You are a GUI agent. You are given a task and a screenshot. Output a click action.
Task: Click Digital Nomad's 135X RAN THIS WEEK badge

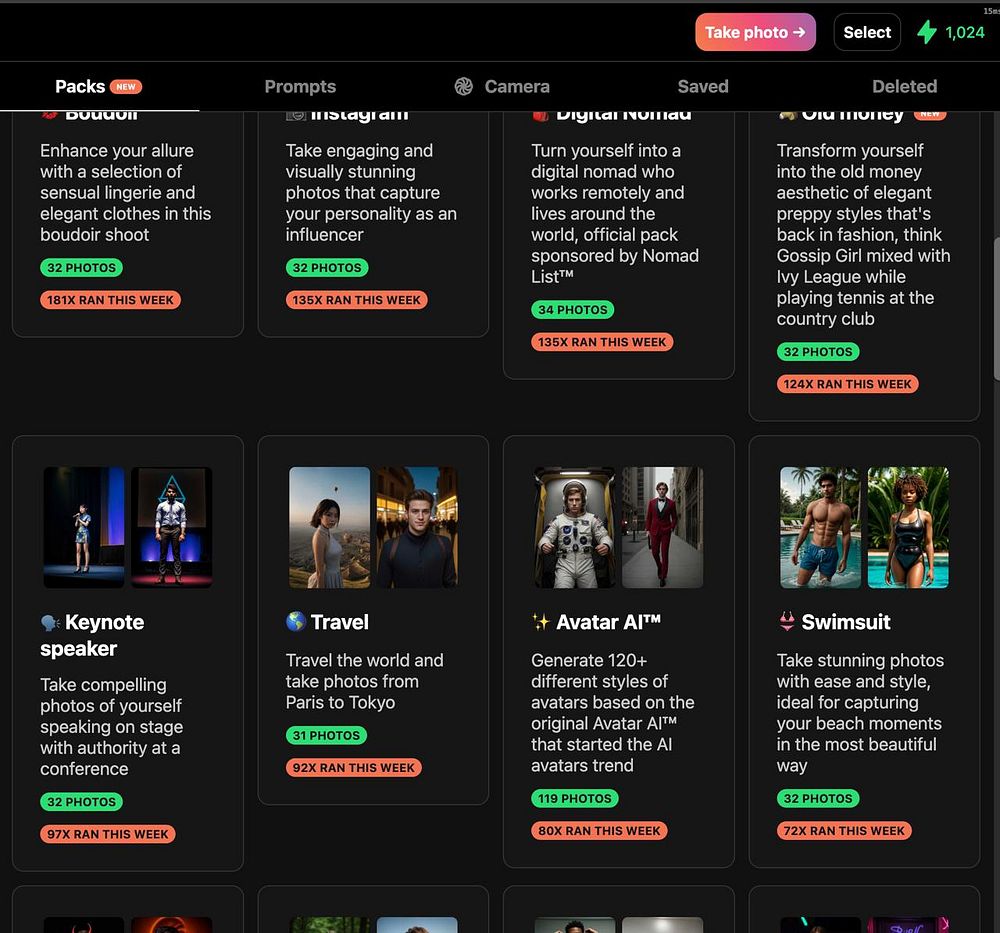[602, 342]
